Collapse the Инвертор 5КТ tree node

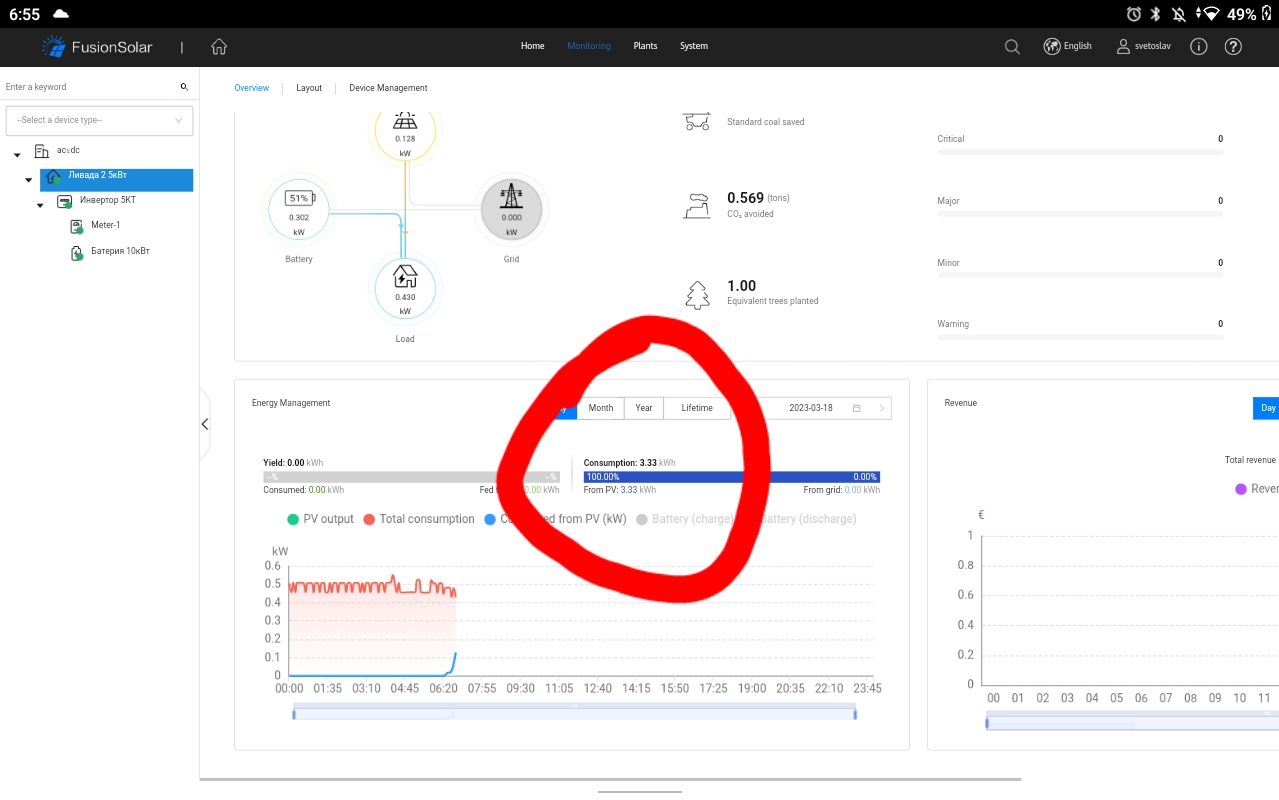pos(40,205)
